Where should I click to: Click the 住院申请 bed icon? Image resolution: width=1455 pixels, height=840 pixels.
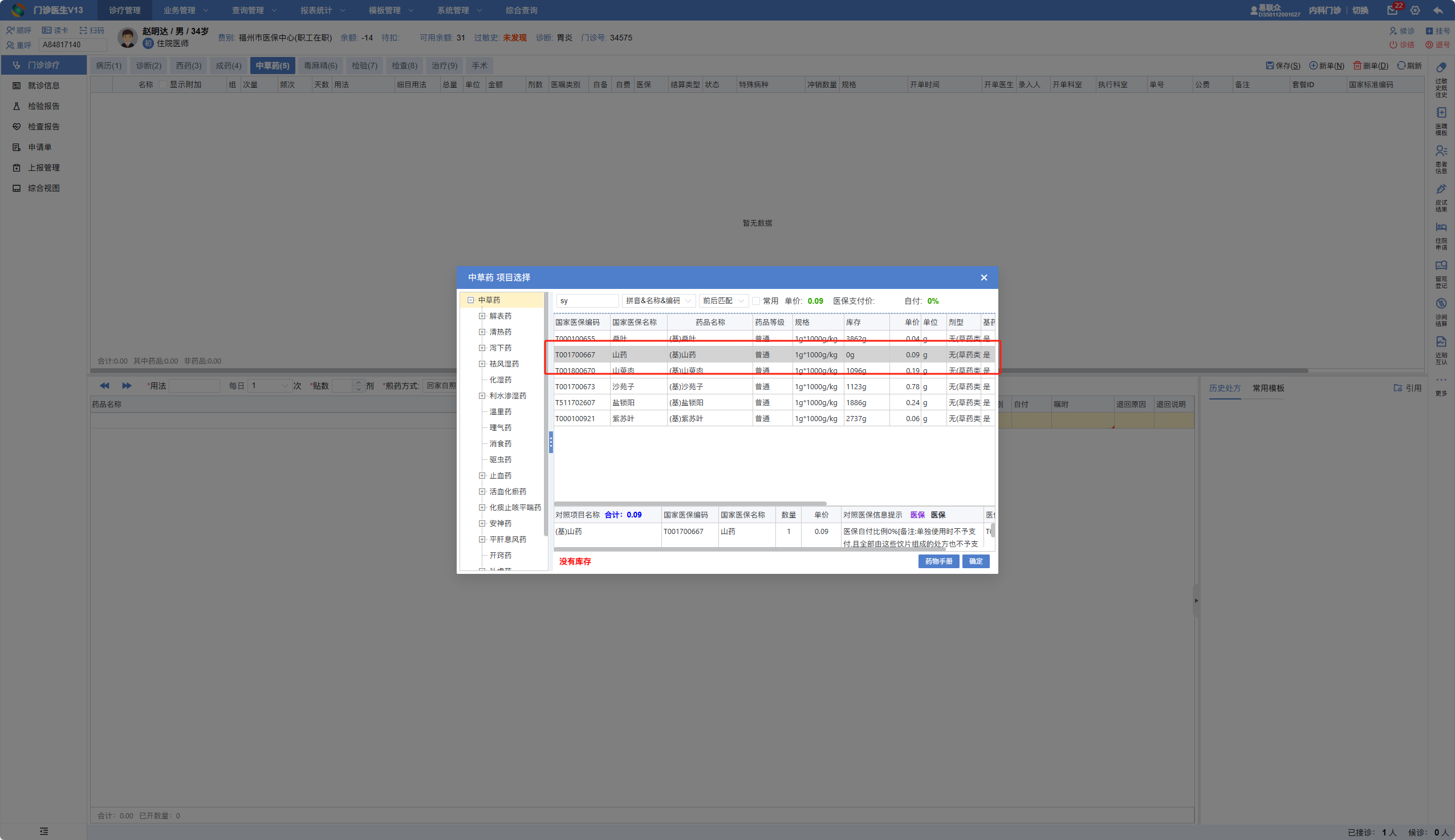click(1441, 227)
